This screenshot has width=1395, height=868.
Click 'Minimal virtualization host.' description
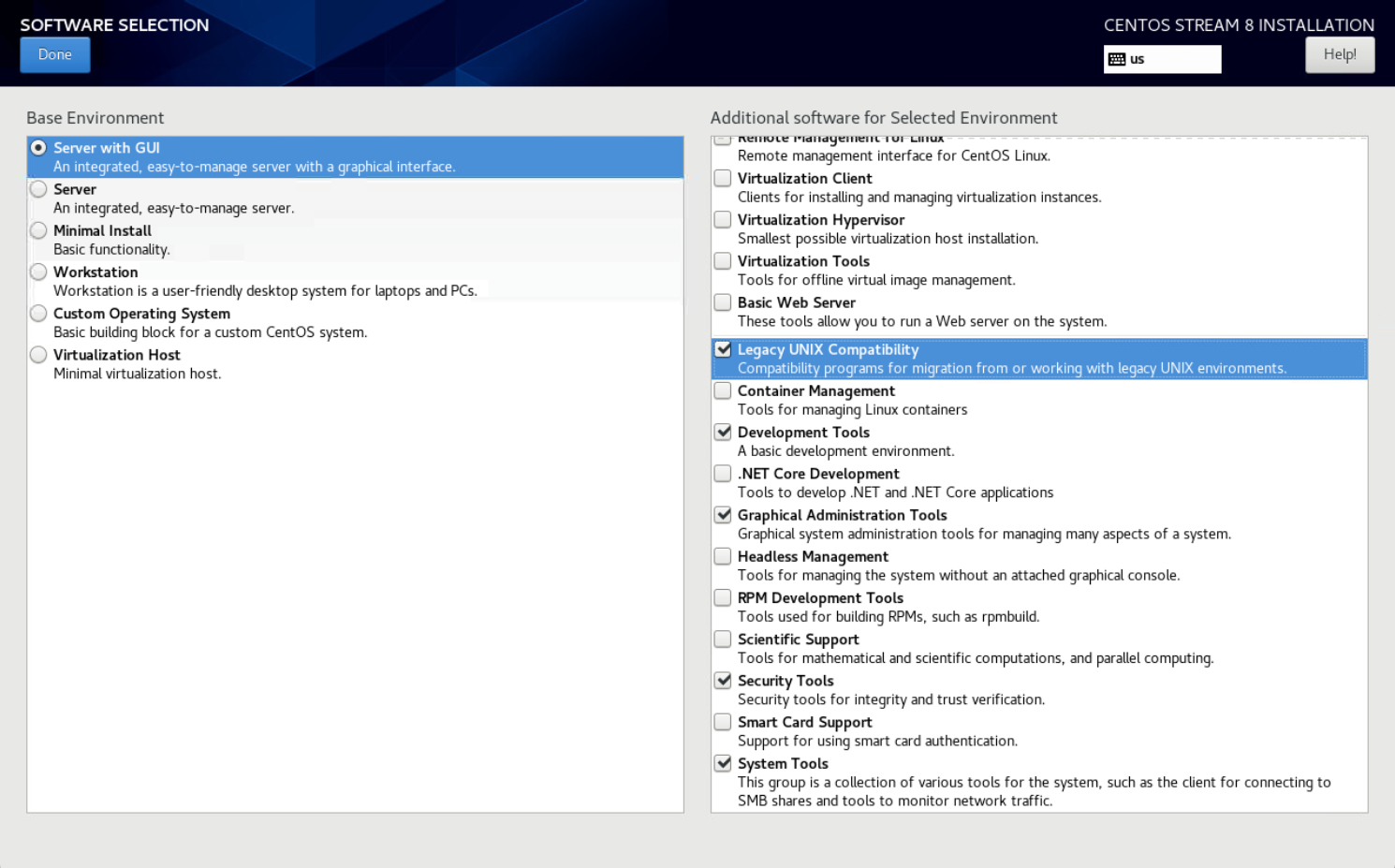pyautogui.click(x=137, y=374)
